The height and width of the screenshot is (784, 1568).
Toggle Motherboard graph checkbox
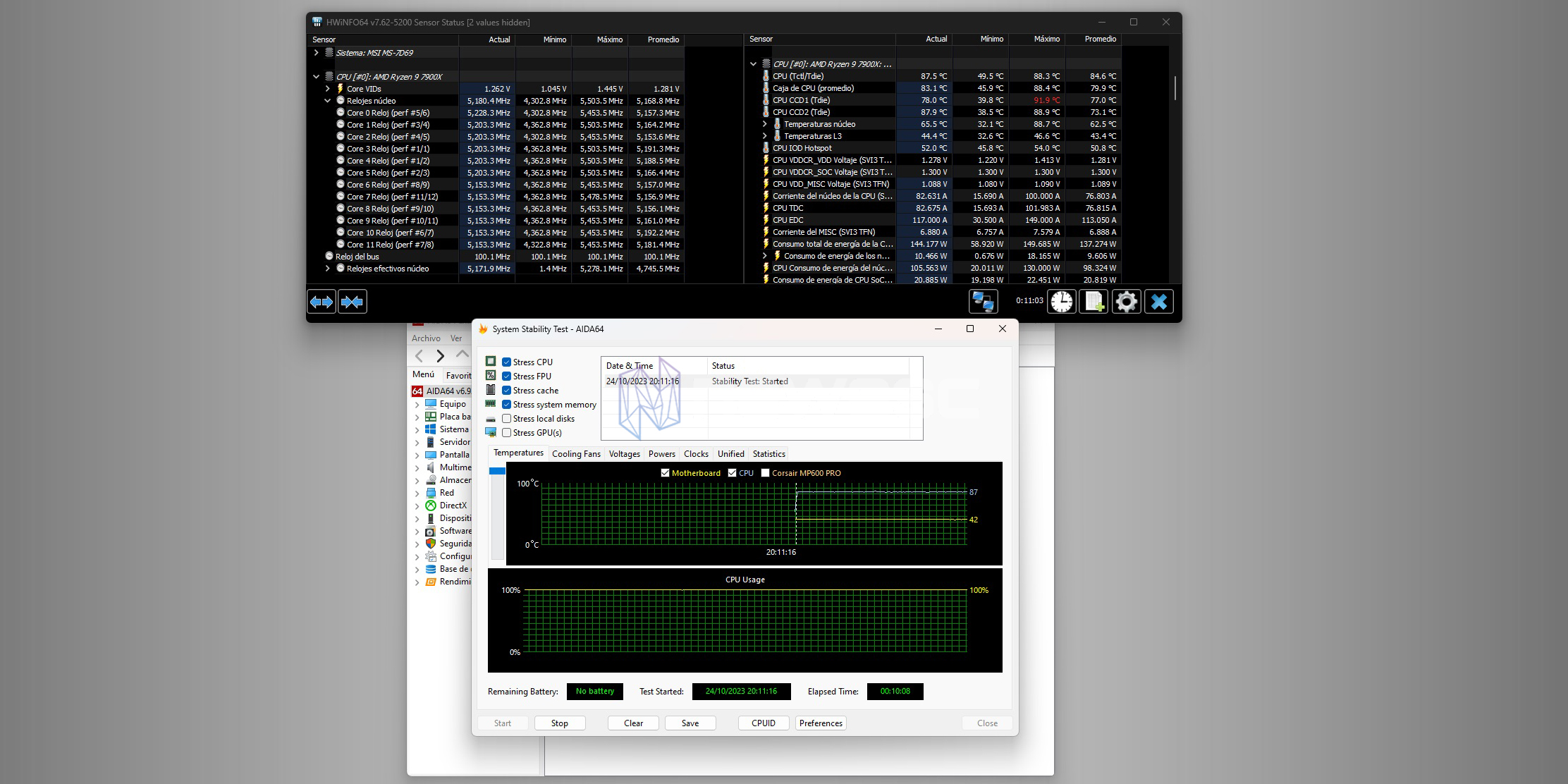[665, 473]
